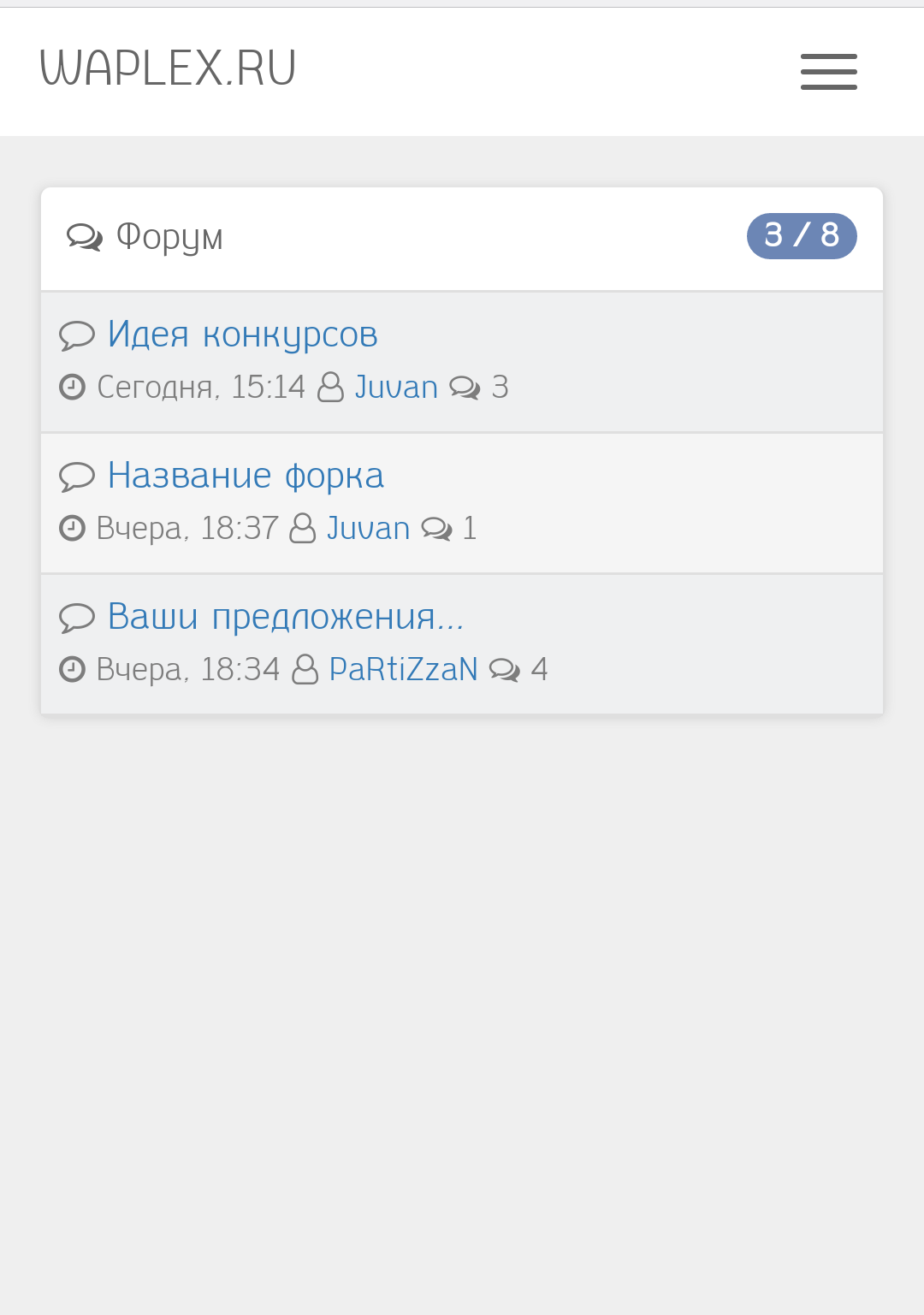Open the hamburger navigation menu
The width and height of the screenshot is (924, 1315).
(x=828, y=72)
